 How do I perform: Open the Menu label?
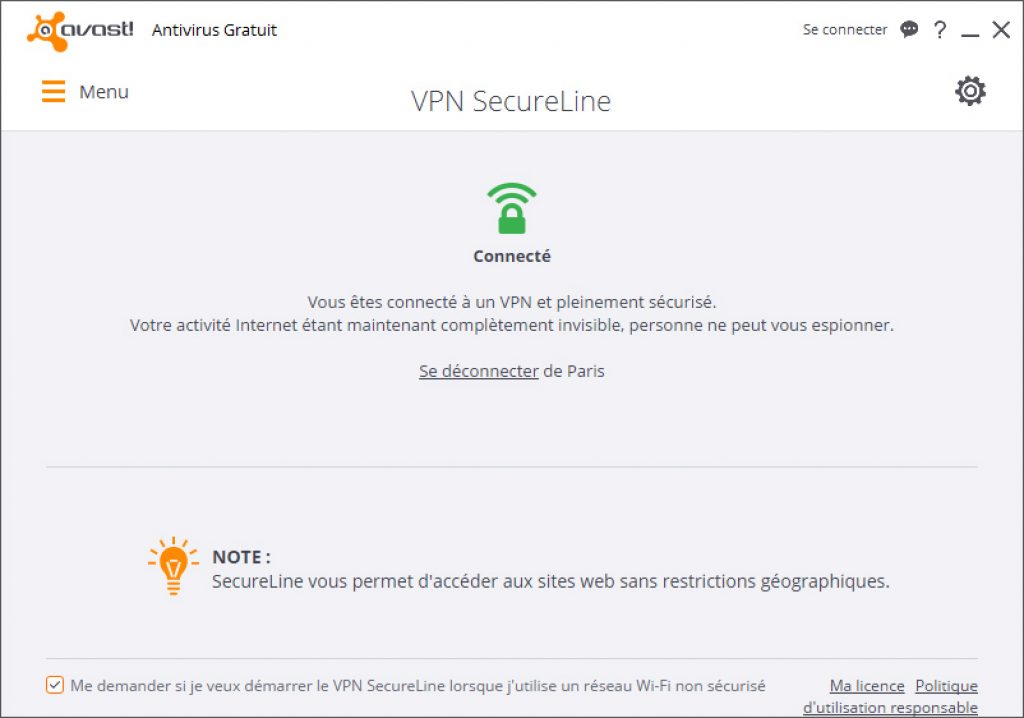pos(104,92)
